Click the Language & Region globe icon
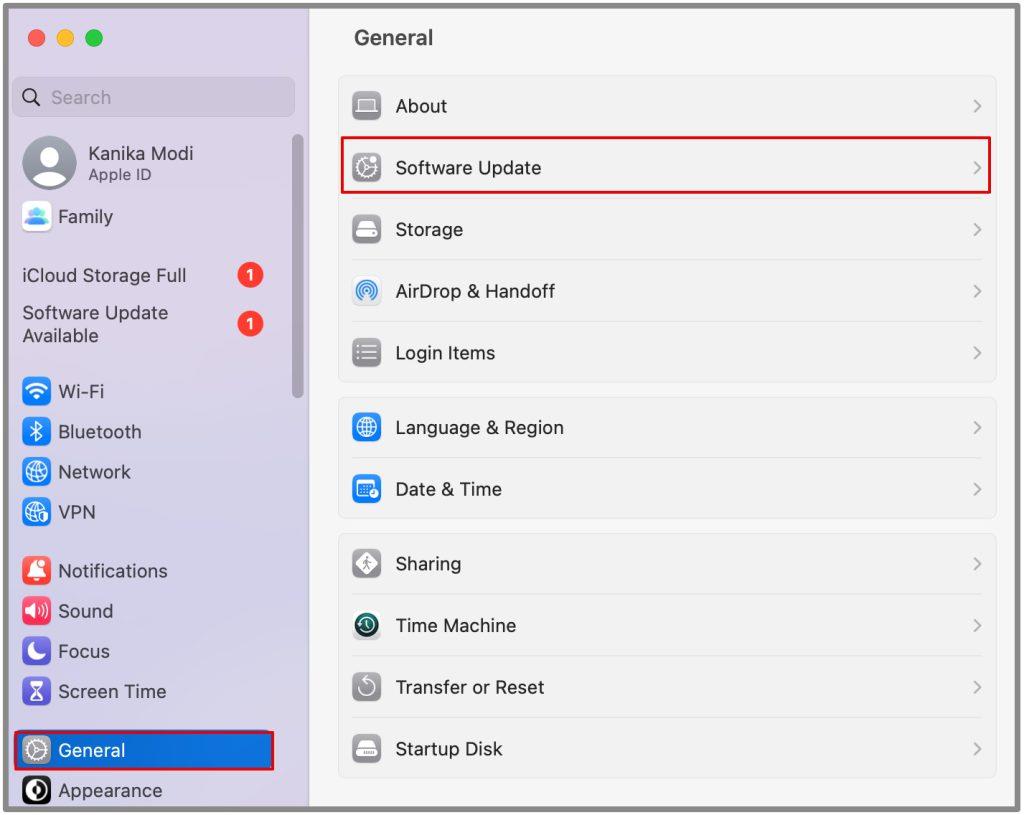The image size is (1024, 815). (x=366, y=428)
